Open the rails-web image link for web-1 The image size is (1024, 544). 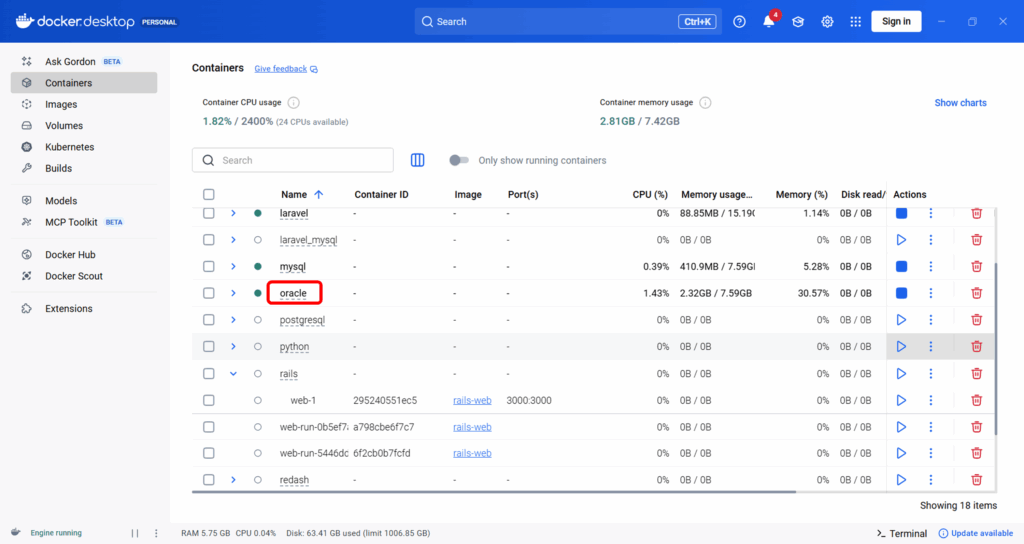tap(472, 400)
